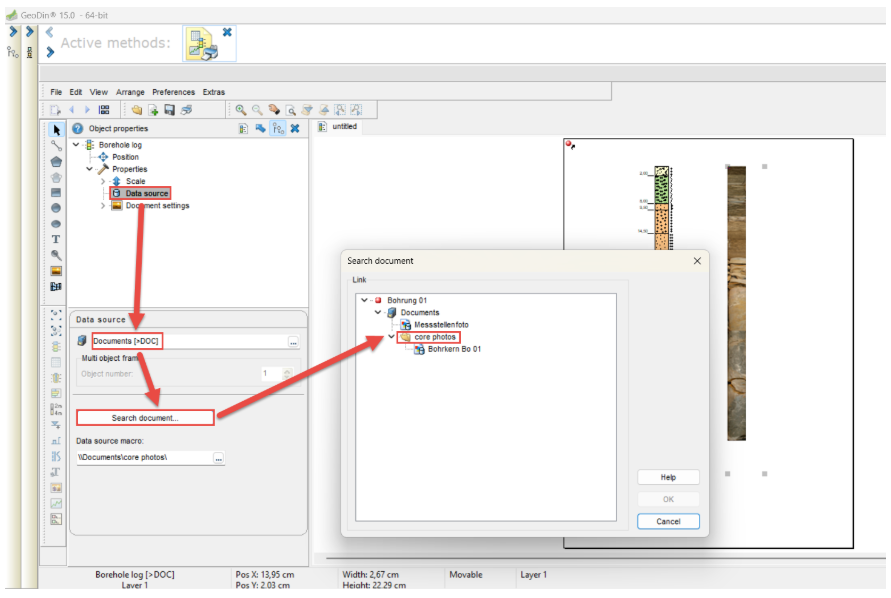Click the Object properties help icon
The width and height of the screenshot is (891, 598).
(x=77, y=128)
